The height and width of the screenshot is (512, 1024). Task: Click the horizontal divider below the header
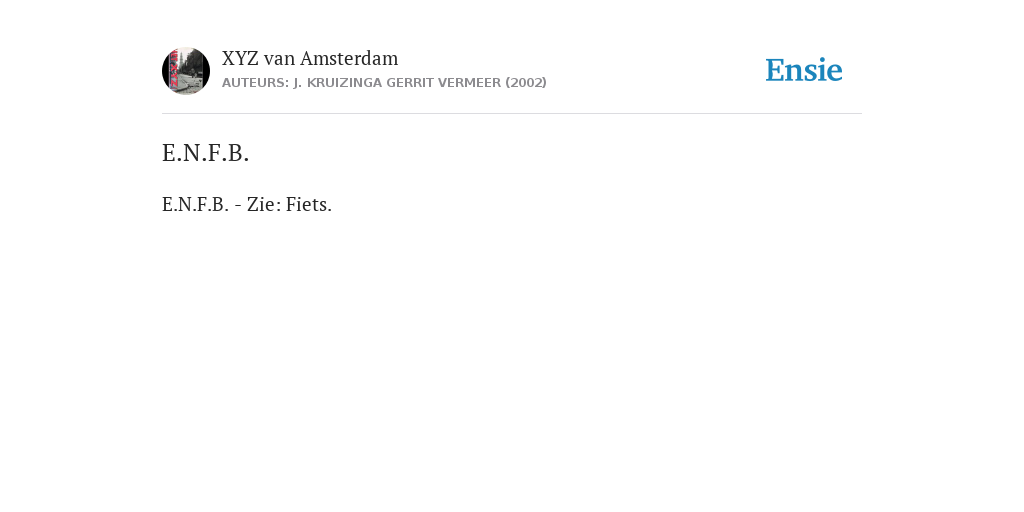[x=512, y=114]
